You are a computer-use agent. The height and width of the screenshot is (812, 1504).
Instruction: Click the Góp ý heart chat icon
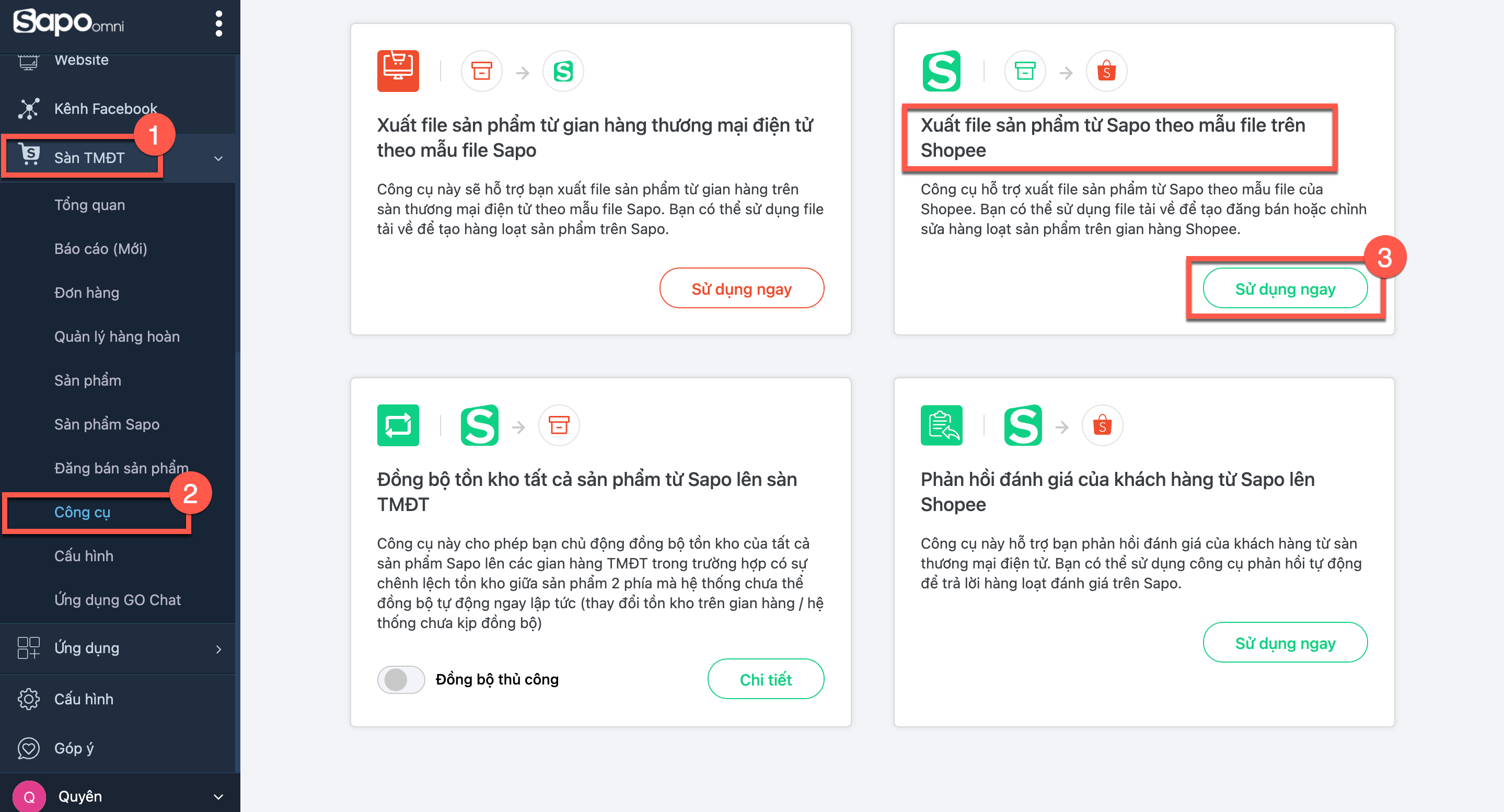(28, 748)
